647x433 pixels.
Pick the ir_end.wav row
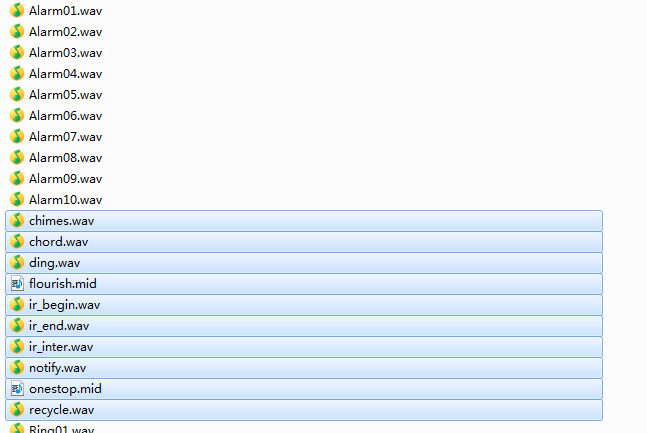pyautogui.click(x=304, y=326)
